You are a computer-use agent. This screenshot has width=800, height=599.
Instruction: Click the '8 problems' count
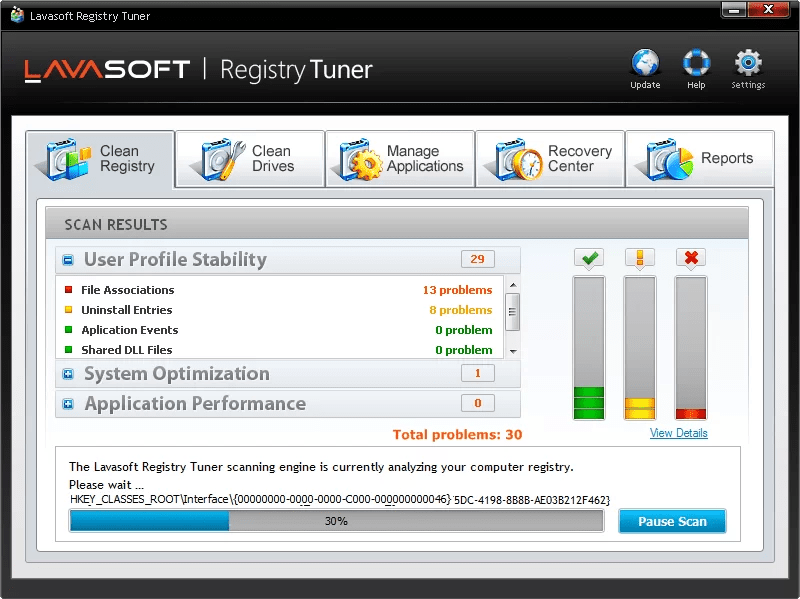coord(461,310)
